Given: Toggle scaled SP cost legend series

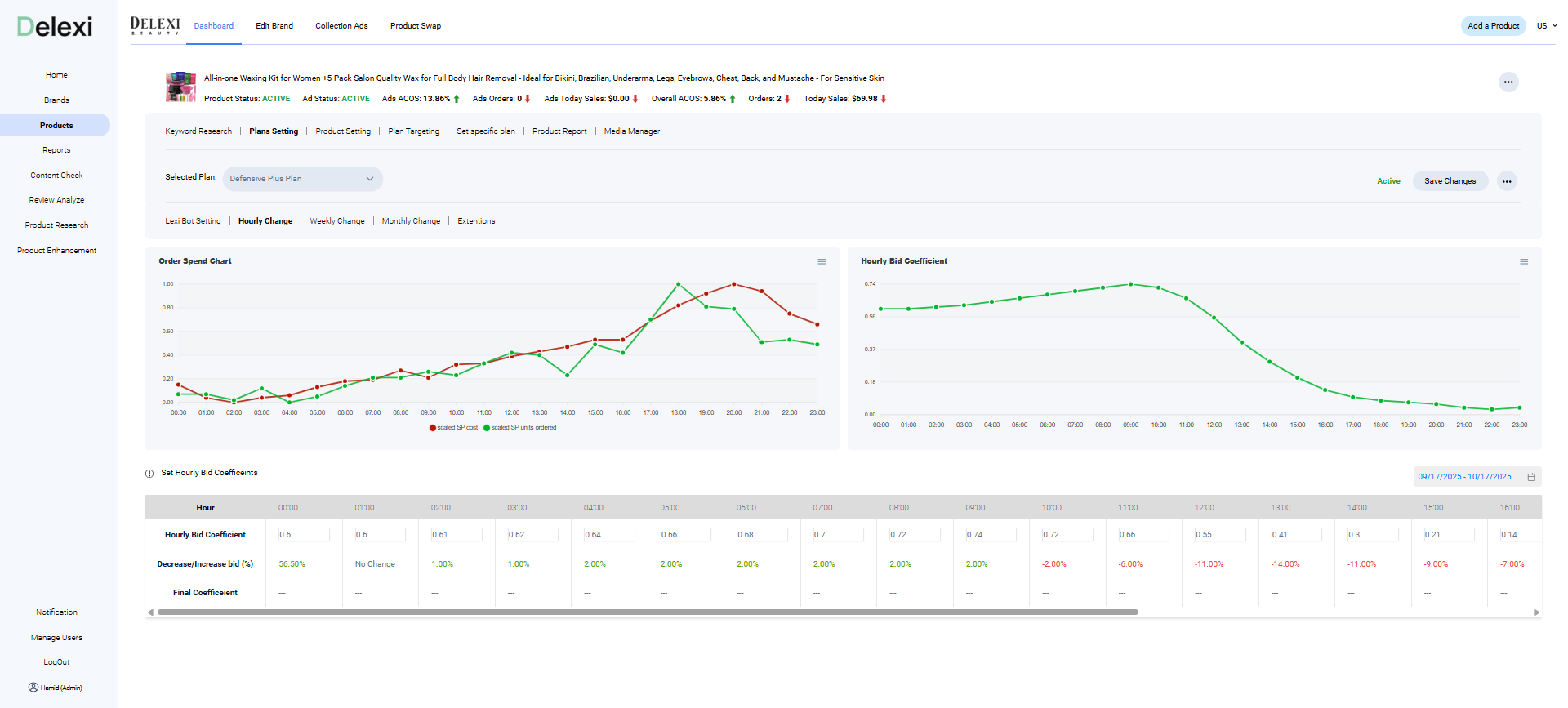Looking at the screenshot, I should 453,428.
